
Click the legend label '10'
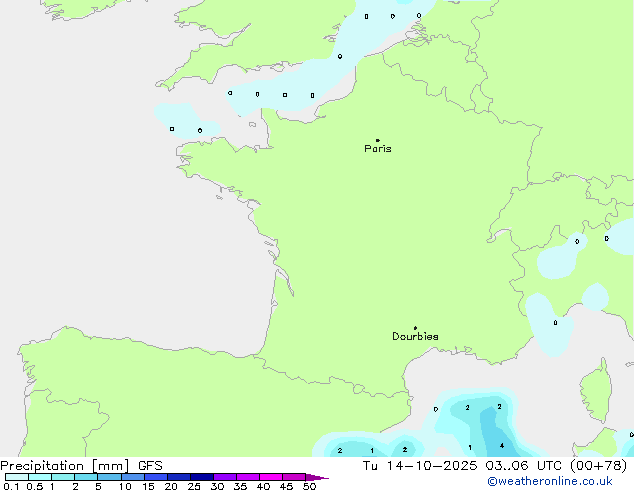click(125, 486)
